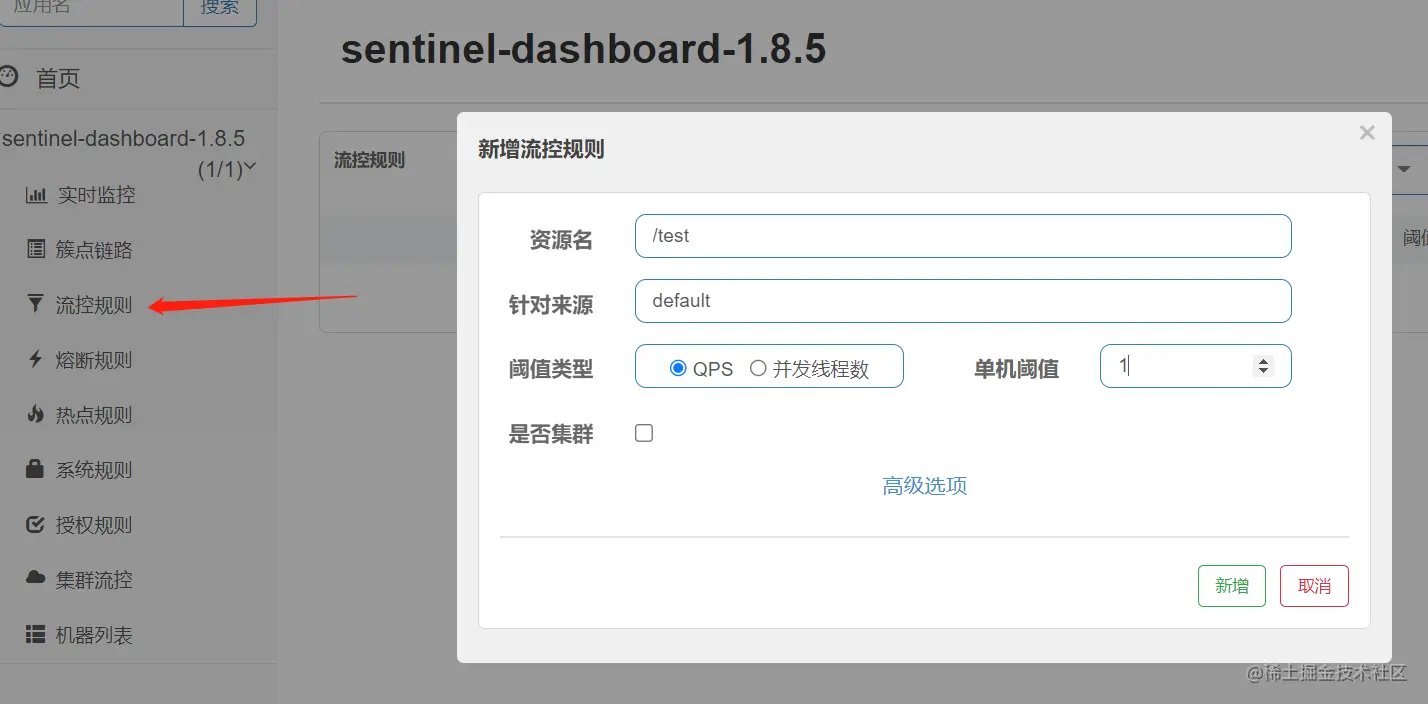Expand the 高级选项 advanced options
Viewport: 1428px width, 704px height.
(924, 486)
